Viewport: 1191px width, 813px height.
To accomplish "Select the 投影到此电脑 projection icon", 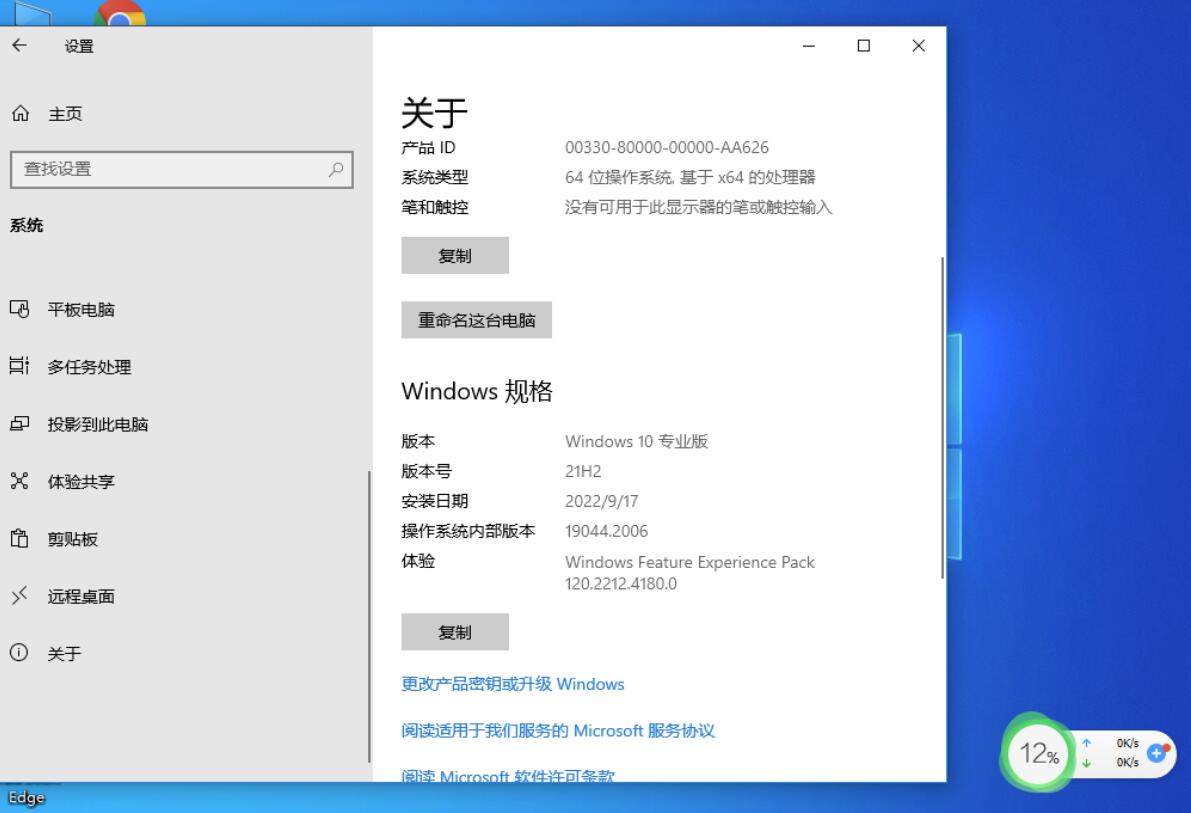I will (20, 424).
